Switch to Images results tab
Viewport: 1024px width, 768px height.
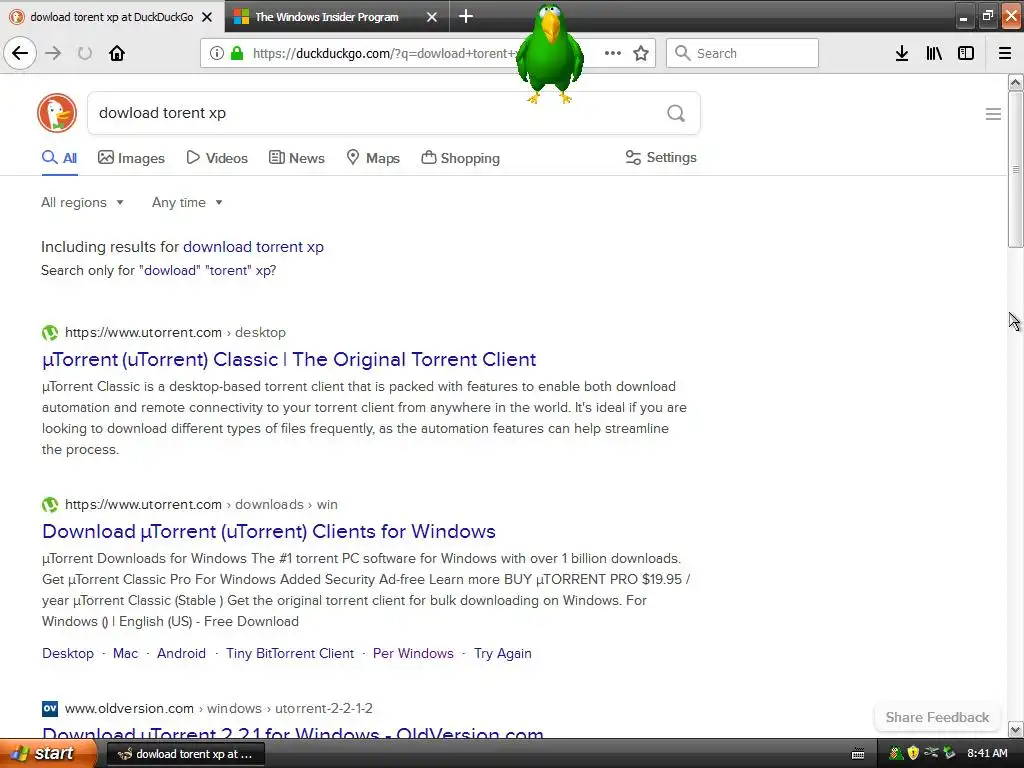[x=131, y=158]
